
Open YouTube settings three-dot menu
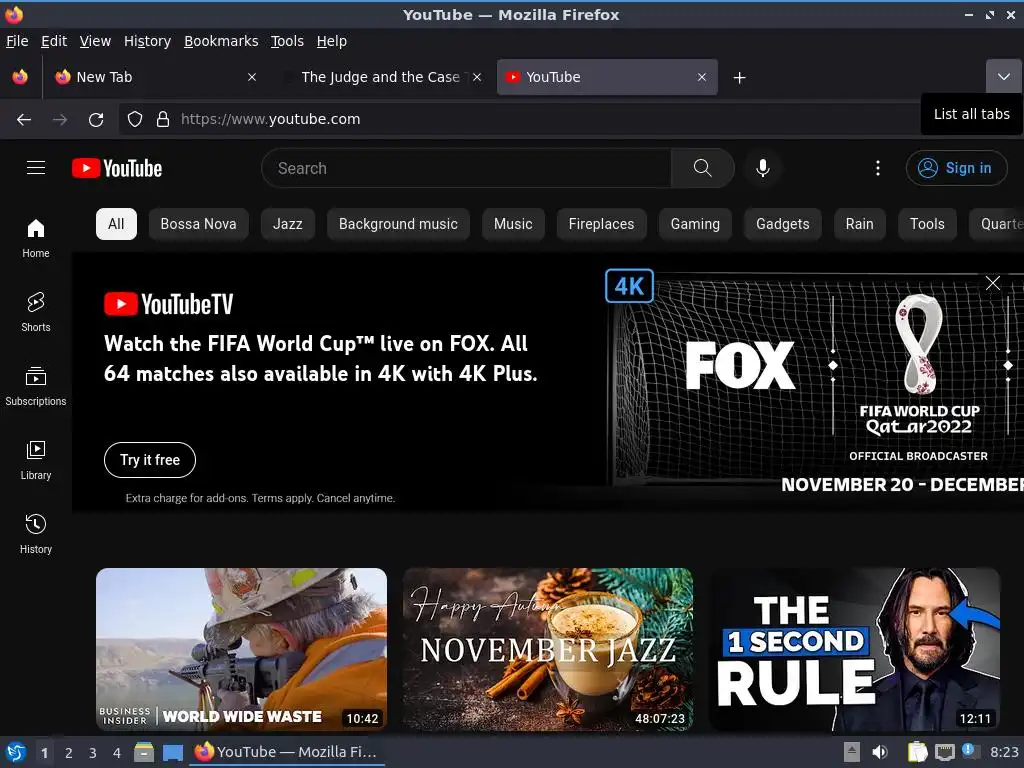point(877,168)
